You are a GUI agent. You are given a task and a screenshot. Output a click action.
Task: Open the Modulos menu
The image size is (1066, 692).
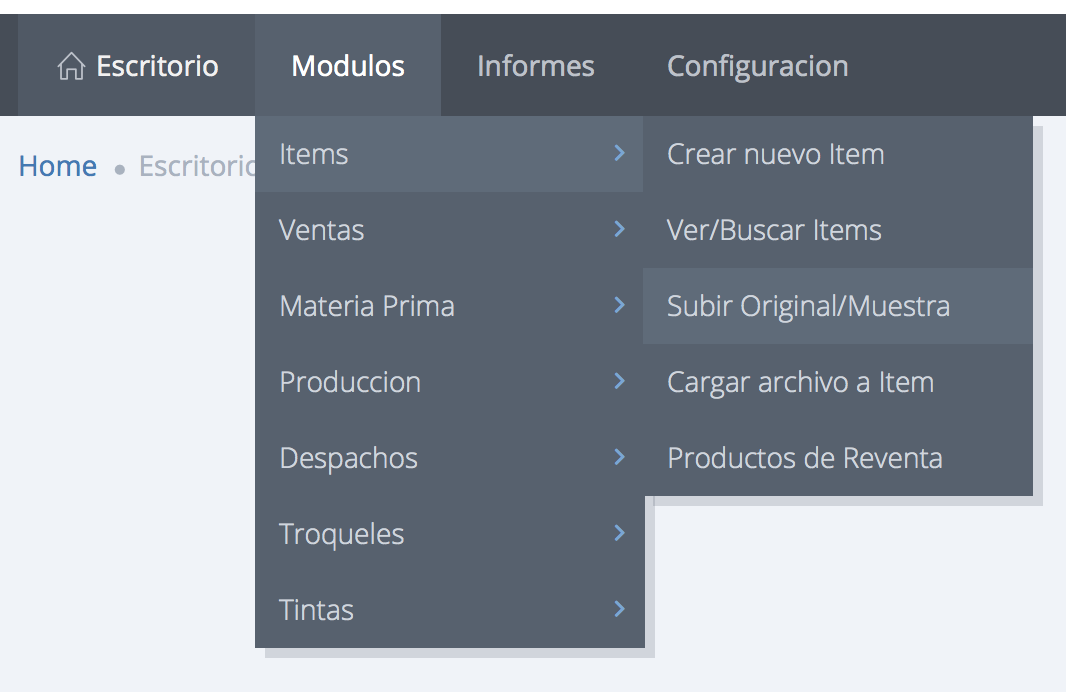348,67
